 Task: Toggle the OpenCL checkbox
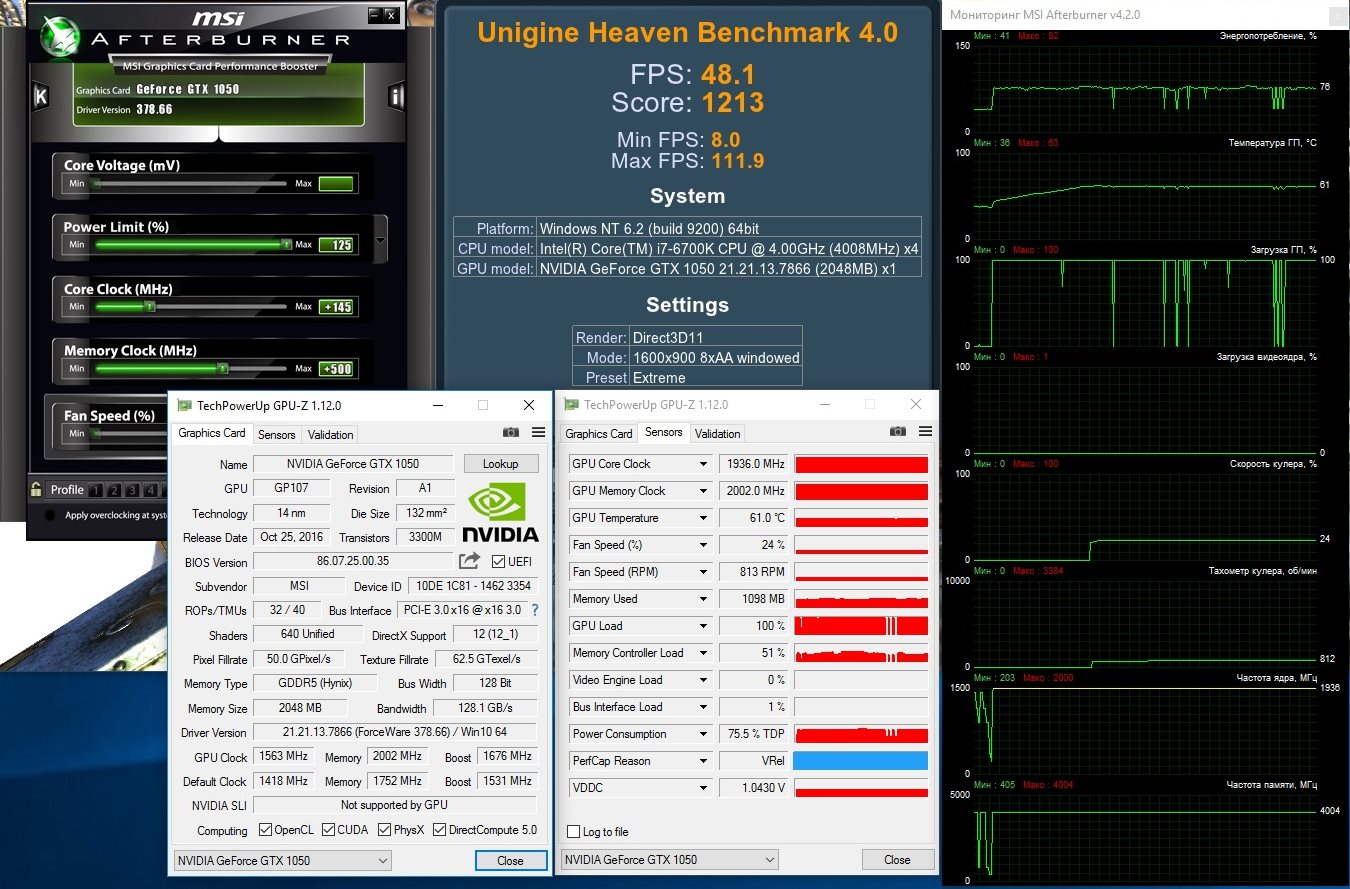point(265,830)
